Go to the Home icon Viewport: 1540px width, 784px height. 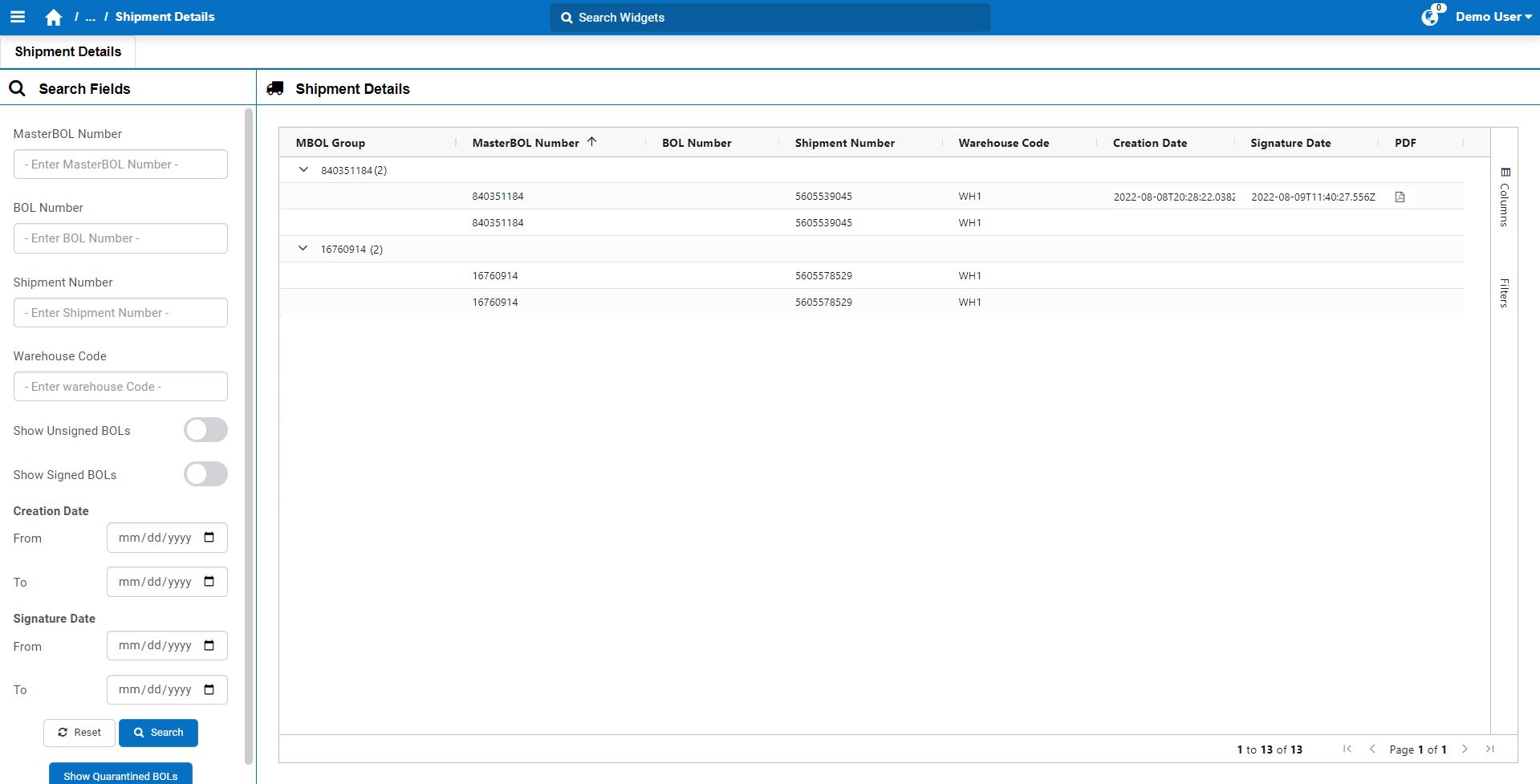pos(54,17)
